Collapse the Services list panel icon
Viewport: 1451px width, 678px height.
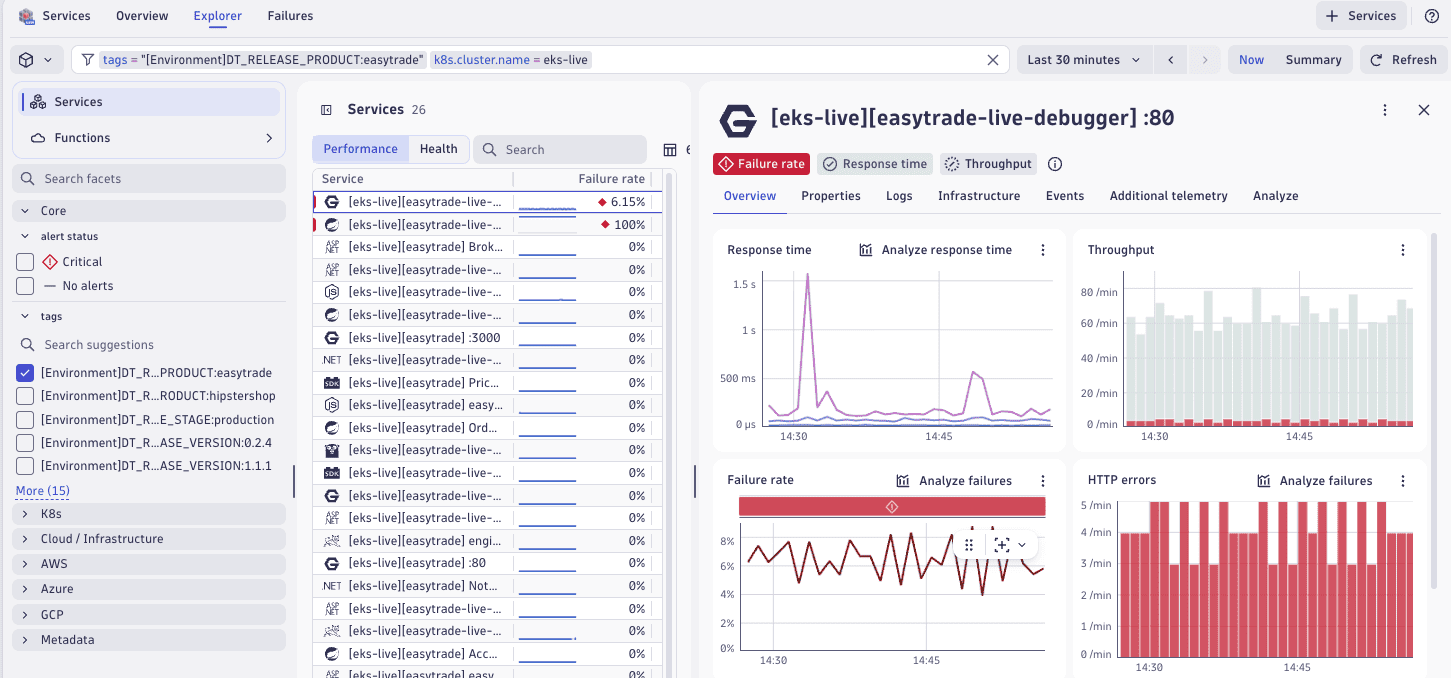[x=326, y=110]
